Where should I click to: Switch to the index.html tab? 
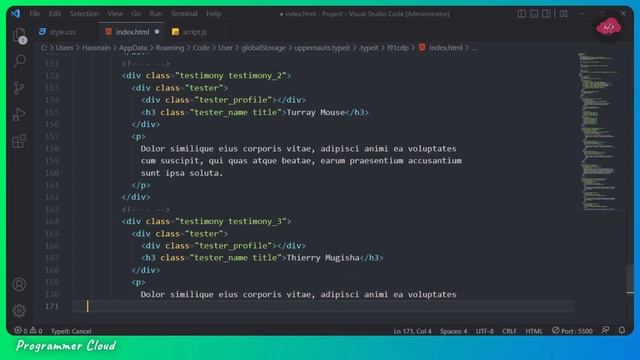[x=132, y=32]
